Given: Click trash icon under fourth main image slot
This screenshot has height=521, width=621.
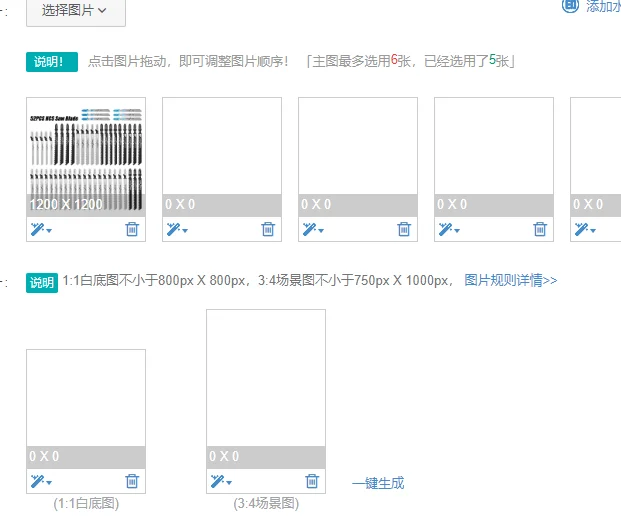Looking at the screenshot, I should [540, 229].
